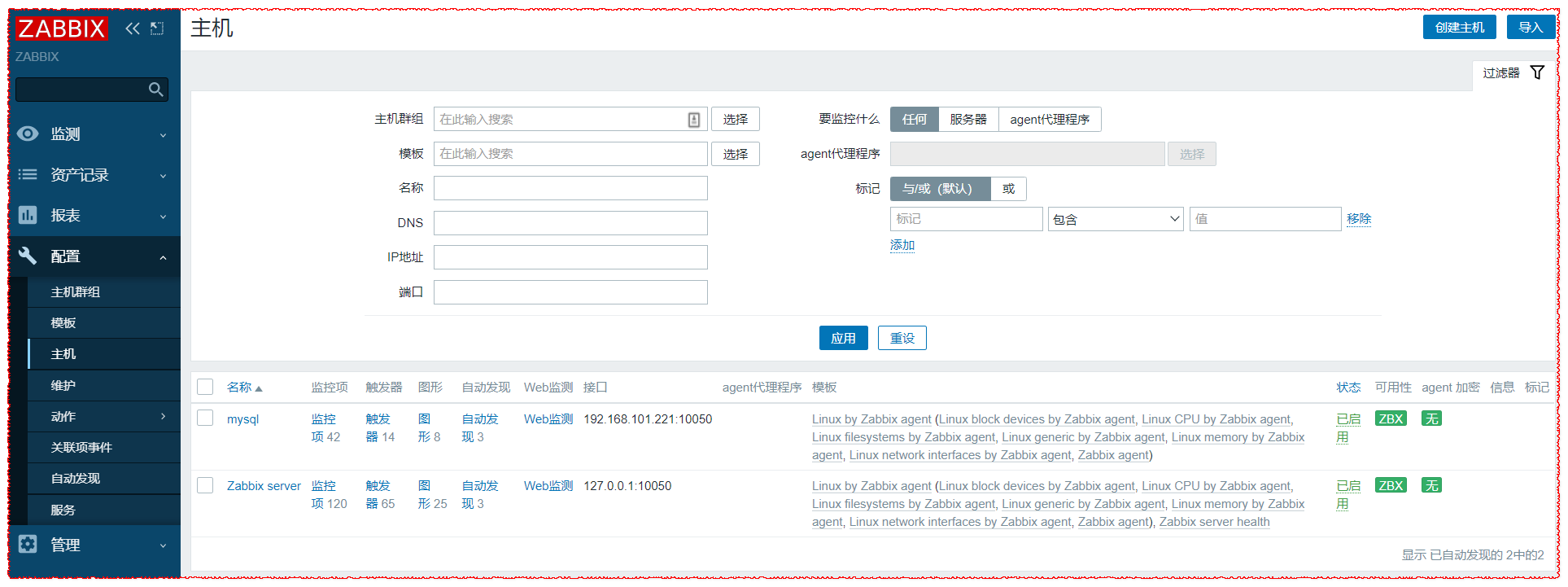Click 无 encryption badge for mysql
The image size is (1568, 587).
(1431, 418)
